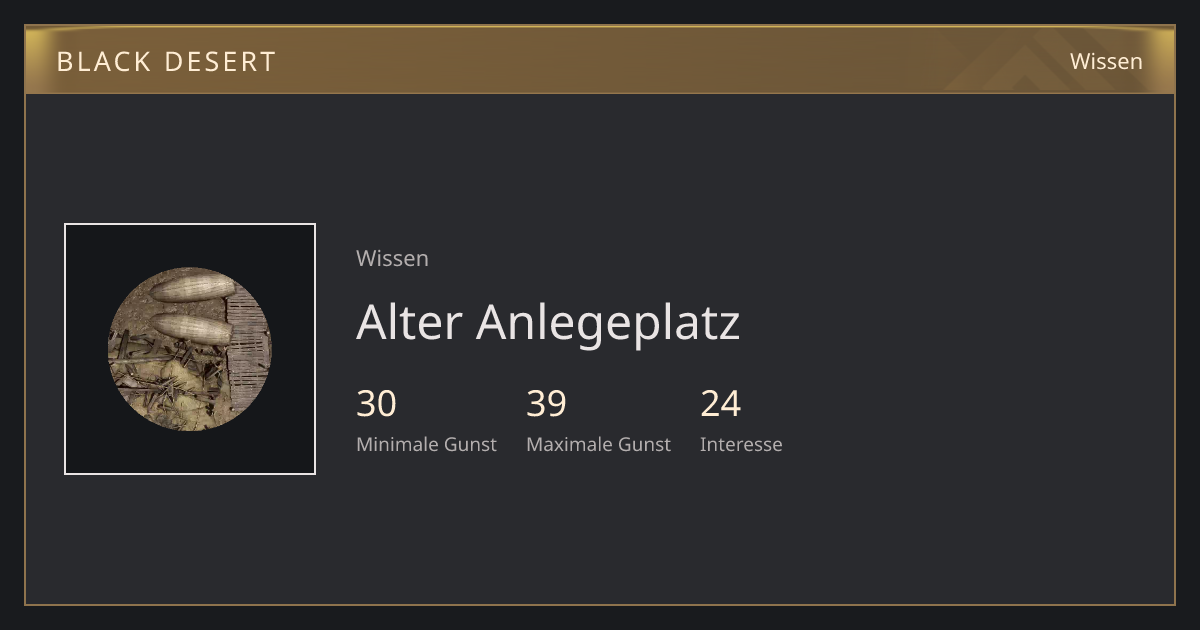Click the Interesse label
This screenshot has height=630, width=1200.
[x=741, y=444]
